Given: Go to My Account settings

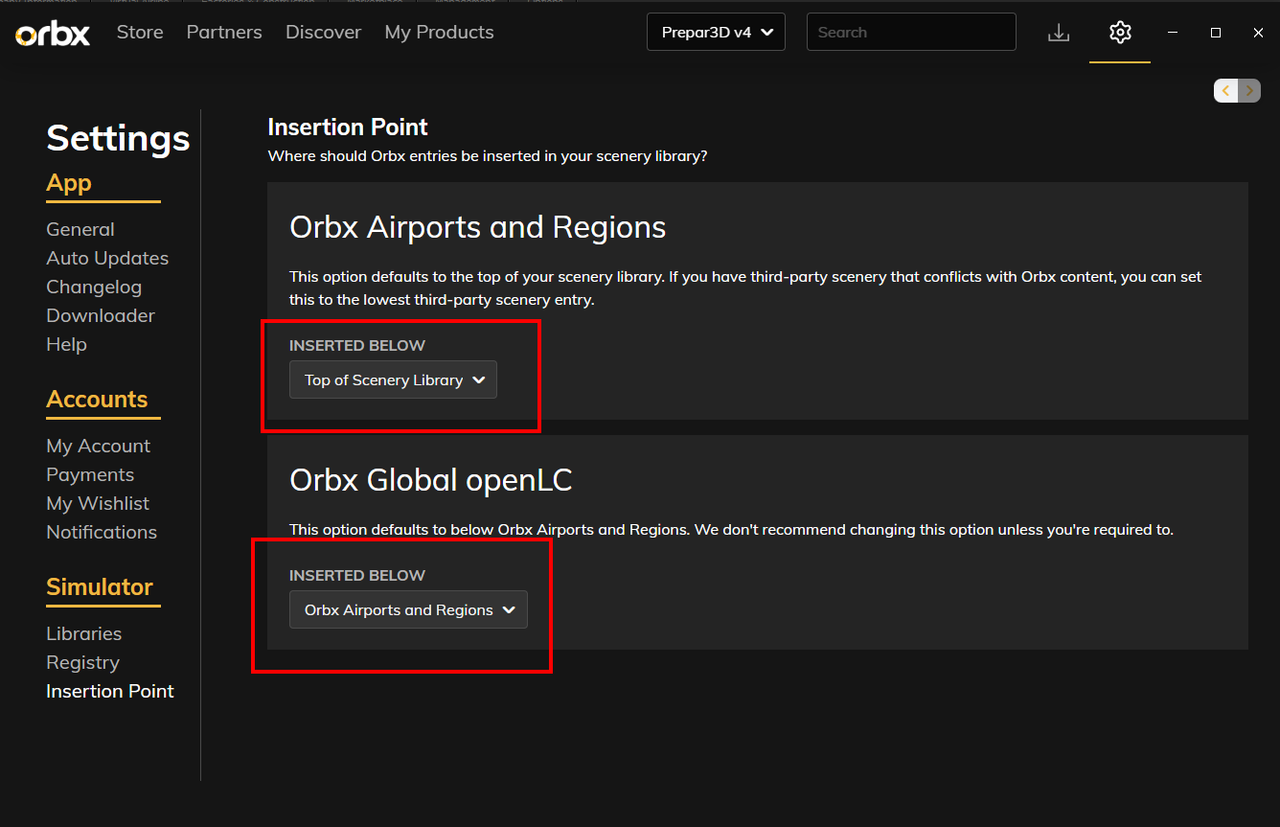Looking at the screenshot, I should click(98, 446).
